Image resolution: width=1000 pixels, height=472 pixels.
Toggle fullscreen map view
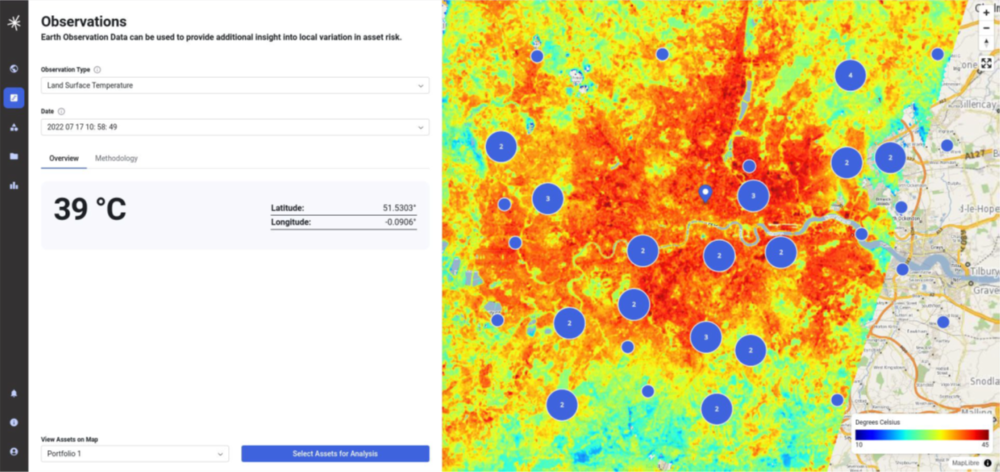(x=986, y=63)
